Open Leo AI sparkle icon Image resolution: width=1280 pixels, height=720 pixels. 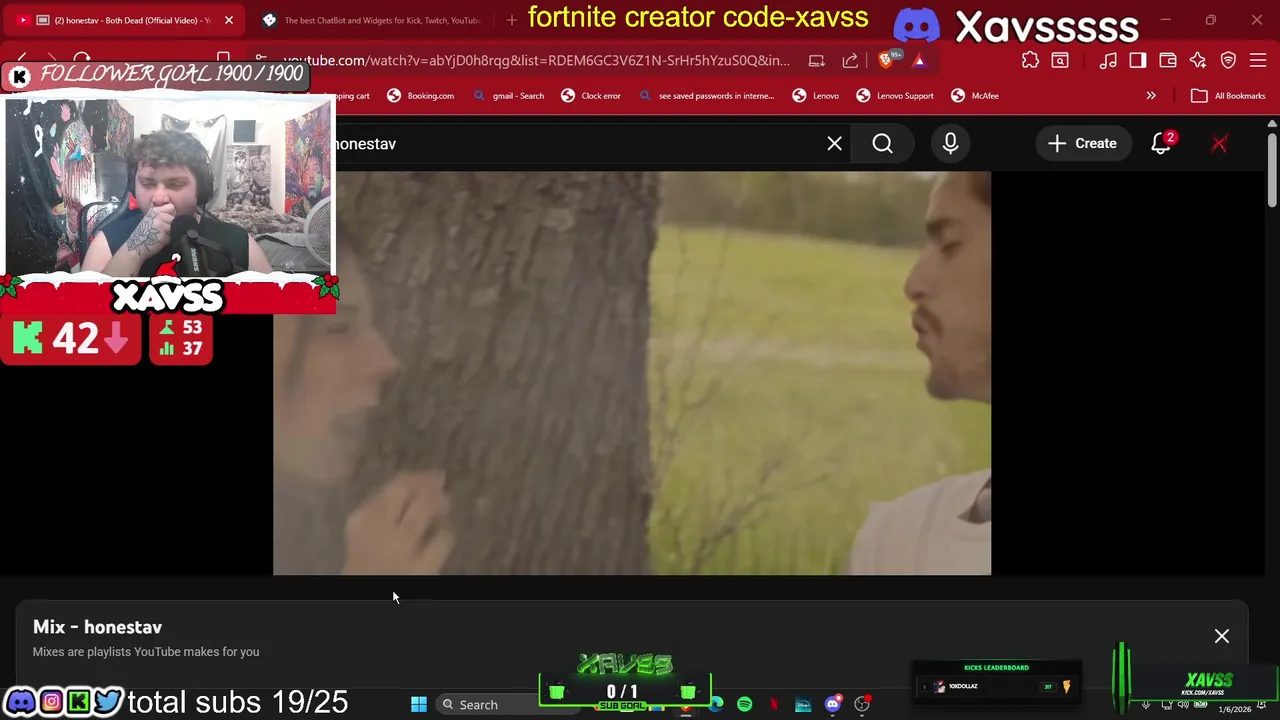click(1198, 60)
